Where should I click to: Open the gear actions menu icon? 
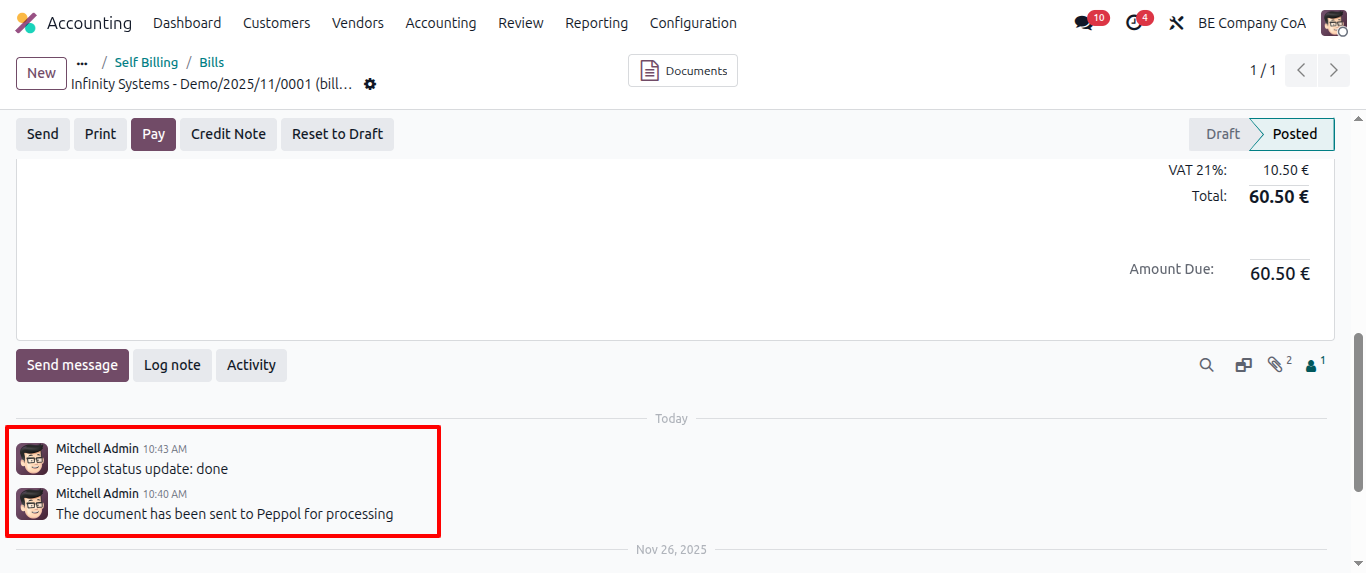(370, 85)
